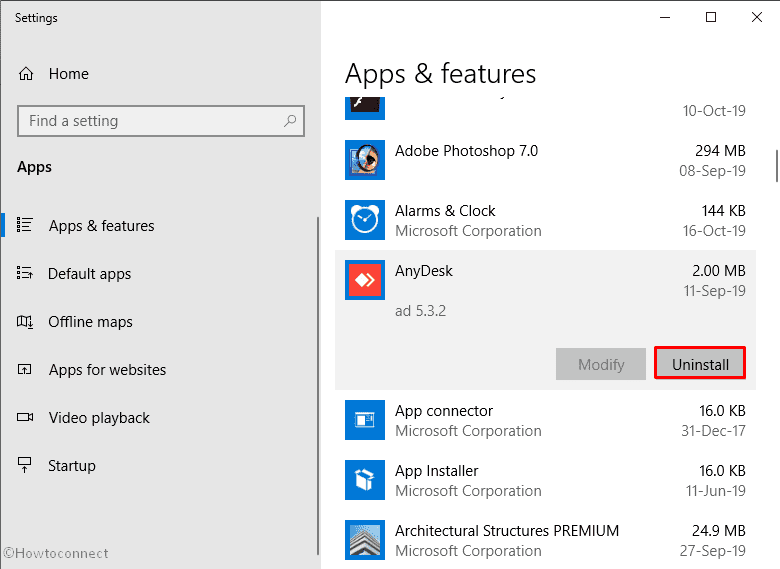Click the AnyDesk app name

point(424,271)
